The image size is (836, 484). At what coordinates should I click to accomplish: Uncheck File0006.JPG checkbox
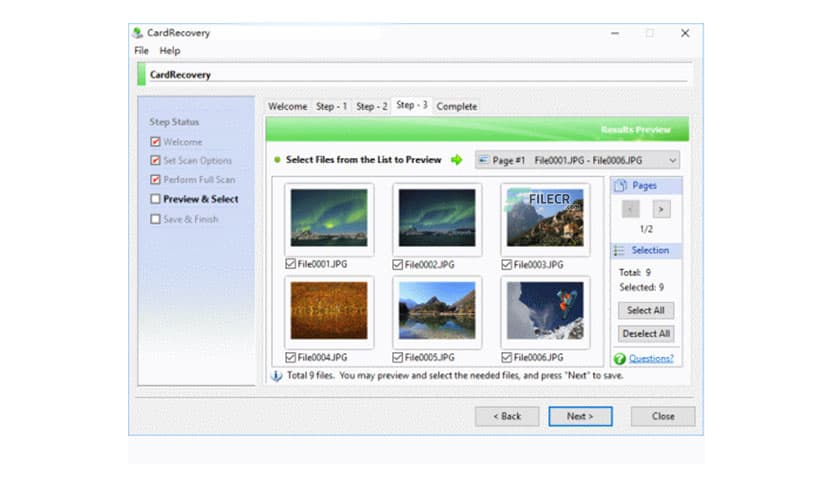tap(507, 357)
